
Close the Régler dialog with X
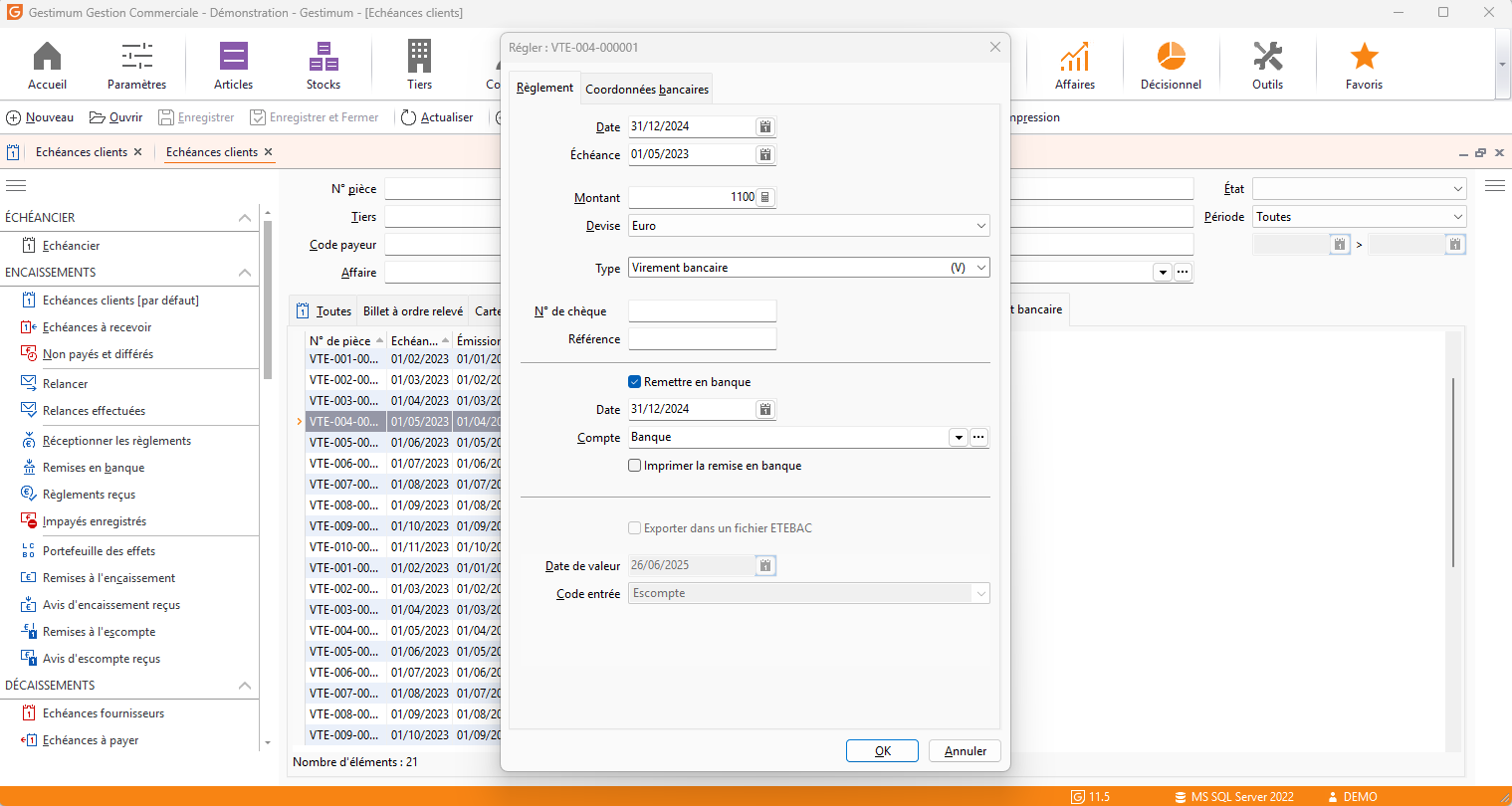pyautogui.click(x=994, y=47)
